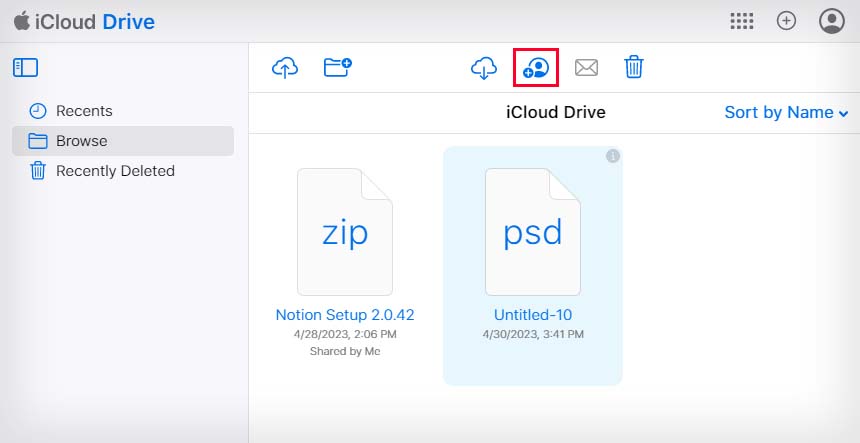Click the iCloud Drive logo at top left

coord(84,22)
